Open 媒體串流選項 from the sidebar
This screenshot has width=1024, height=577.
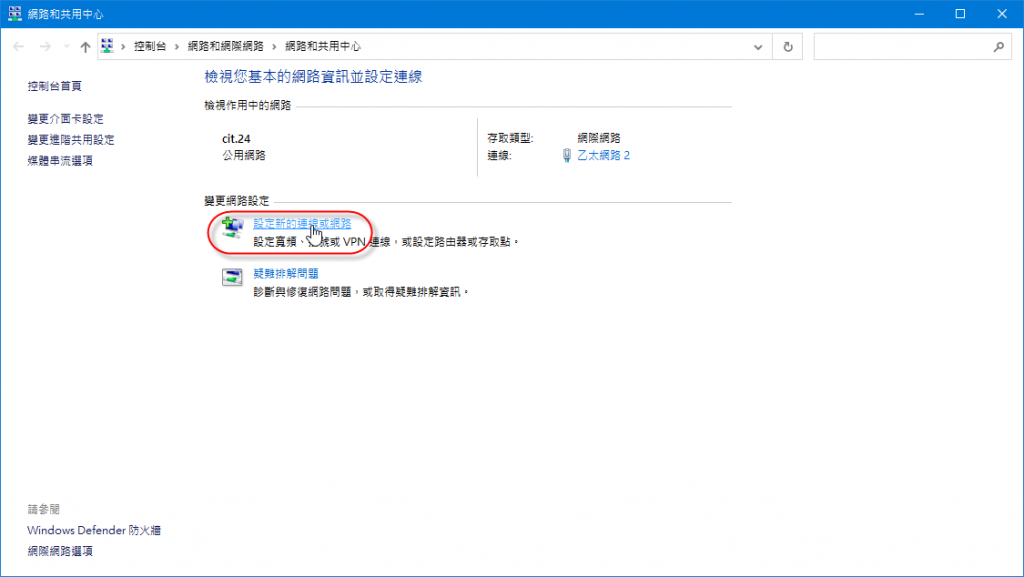(x=60, y=161)
